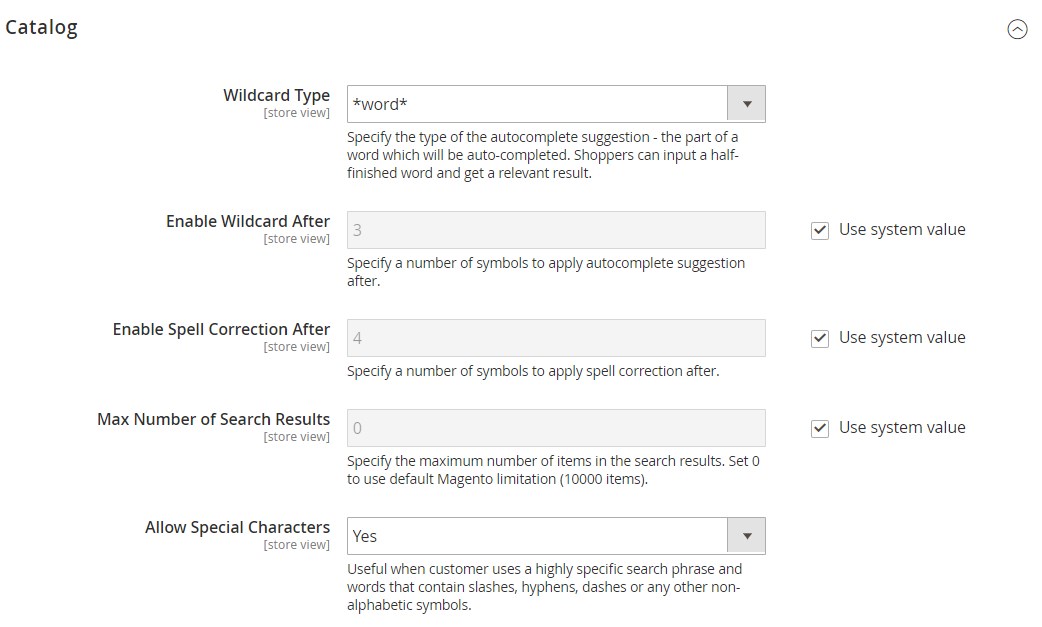1042x627 pixels.
Task: Click the Catalog section heading
Action: click(41, 28)
